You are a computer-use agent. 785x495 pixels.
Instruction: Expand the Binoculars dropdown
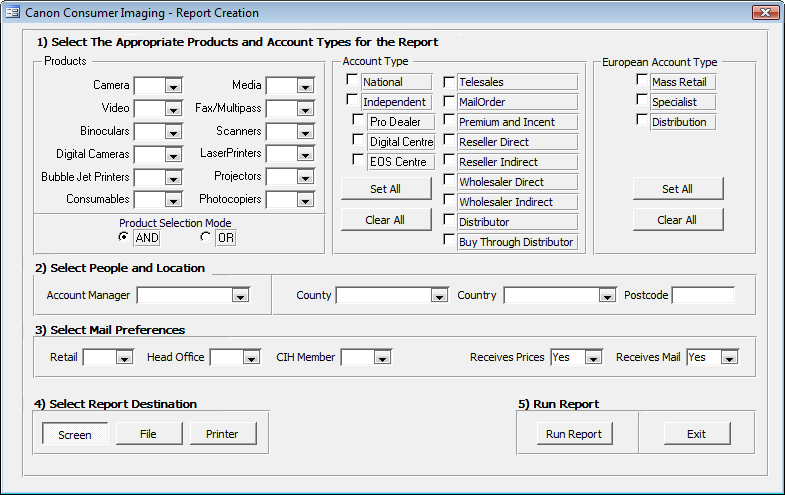pos(173,132)
